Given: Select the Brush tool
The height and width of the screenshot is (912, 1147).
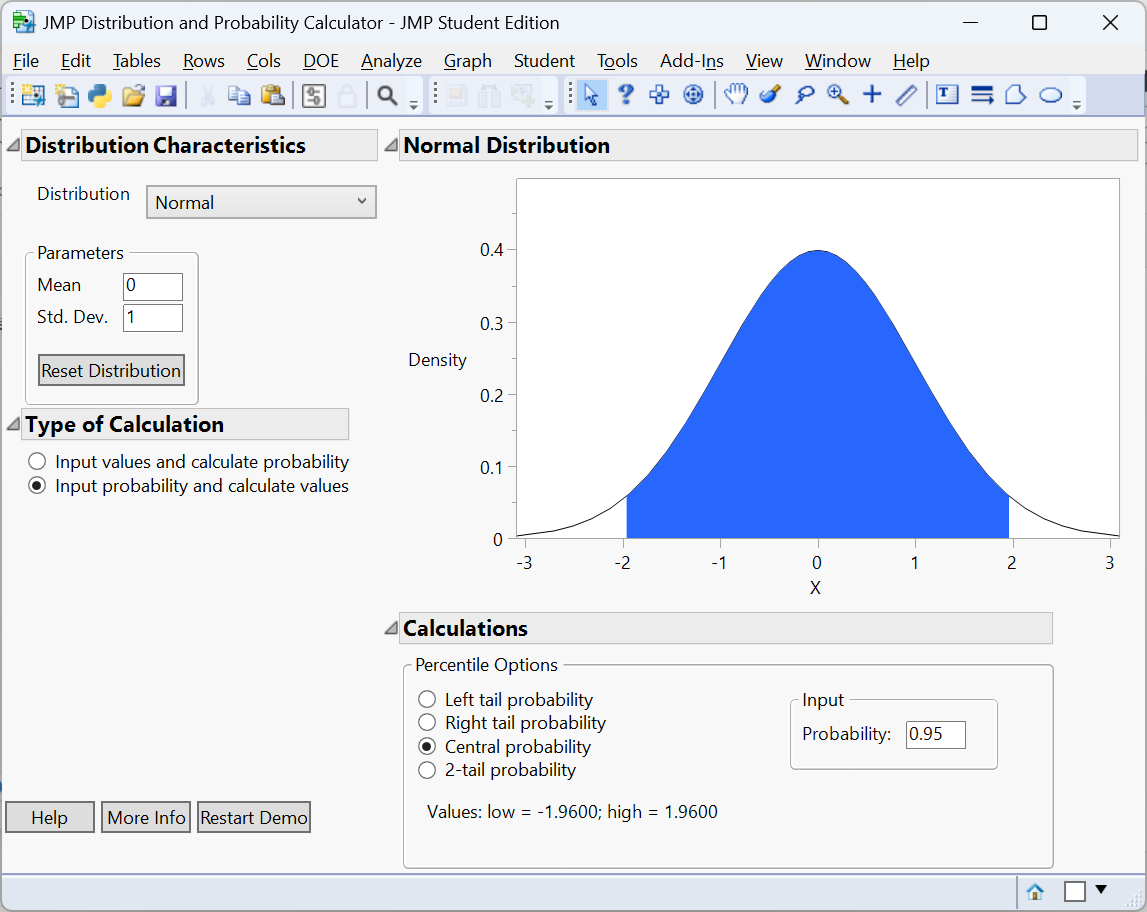Looking at the screenshot, I should pyautogui.click(x=770, y=95).
